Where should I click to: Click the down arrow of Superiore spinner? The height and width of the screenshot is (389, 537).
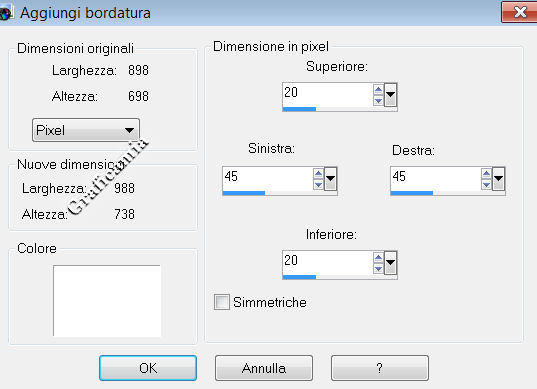(378, 101)
